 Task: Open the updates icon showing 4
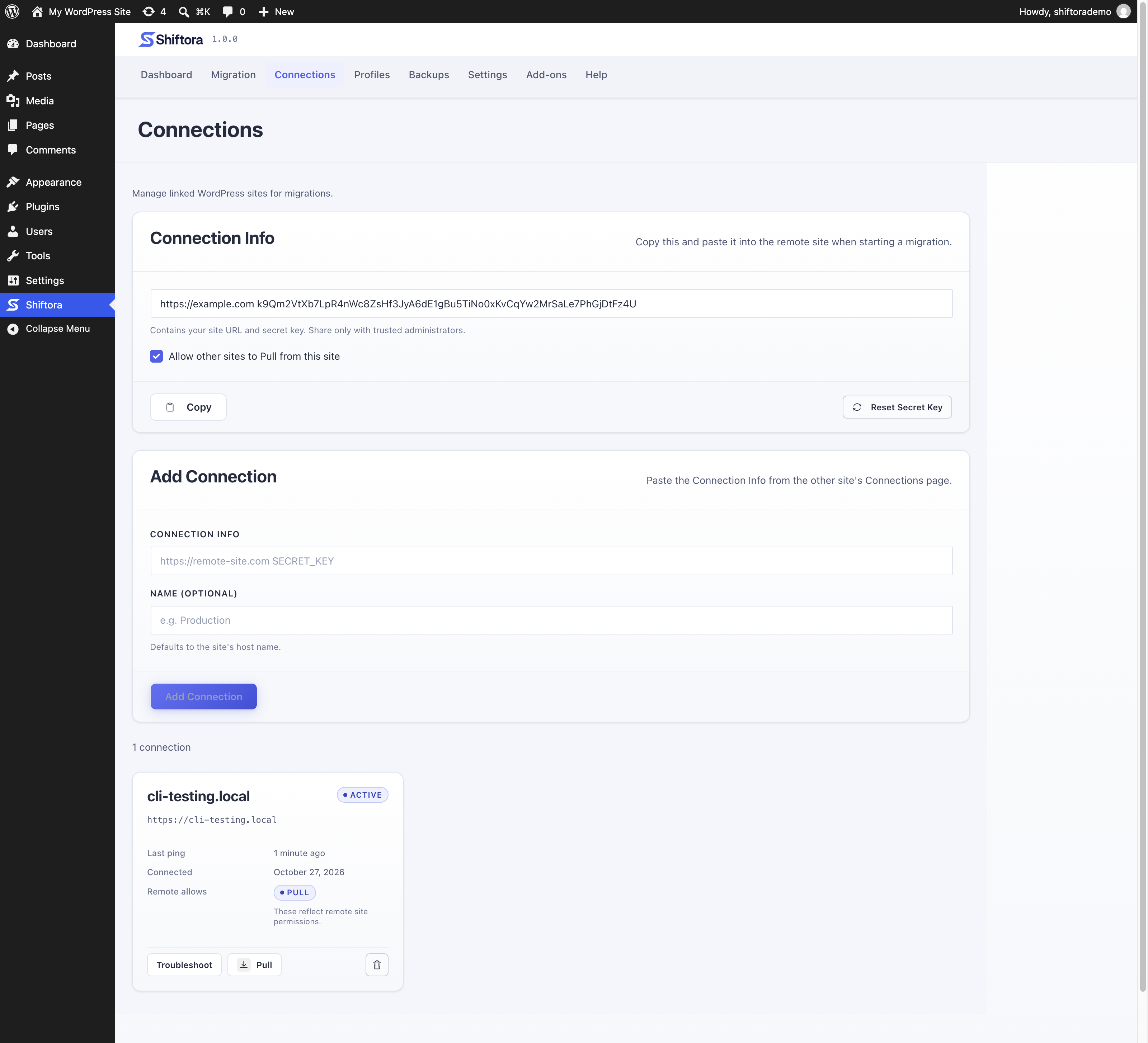pyautogui.click(x=154, y=11)
